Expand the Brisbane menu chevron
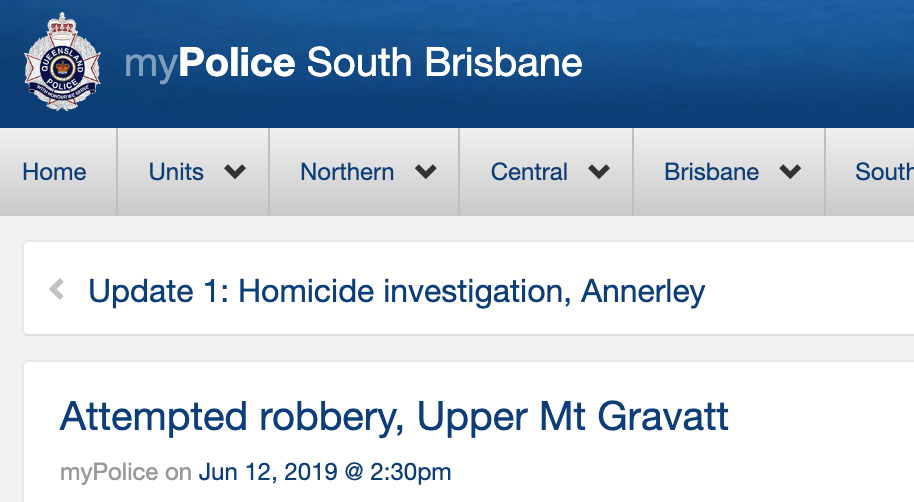This screenshot has height=502, width=914. coord(790,172)
